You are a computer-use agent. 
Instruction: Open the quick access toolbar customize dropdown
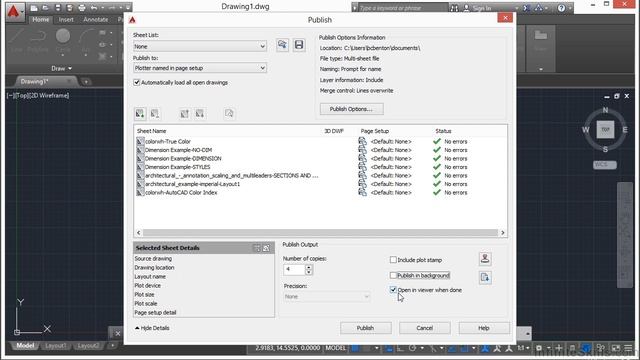128,8
